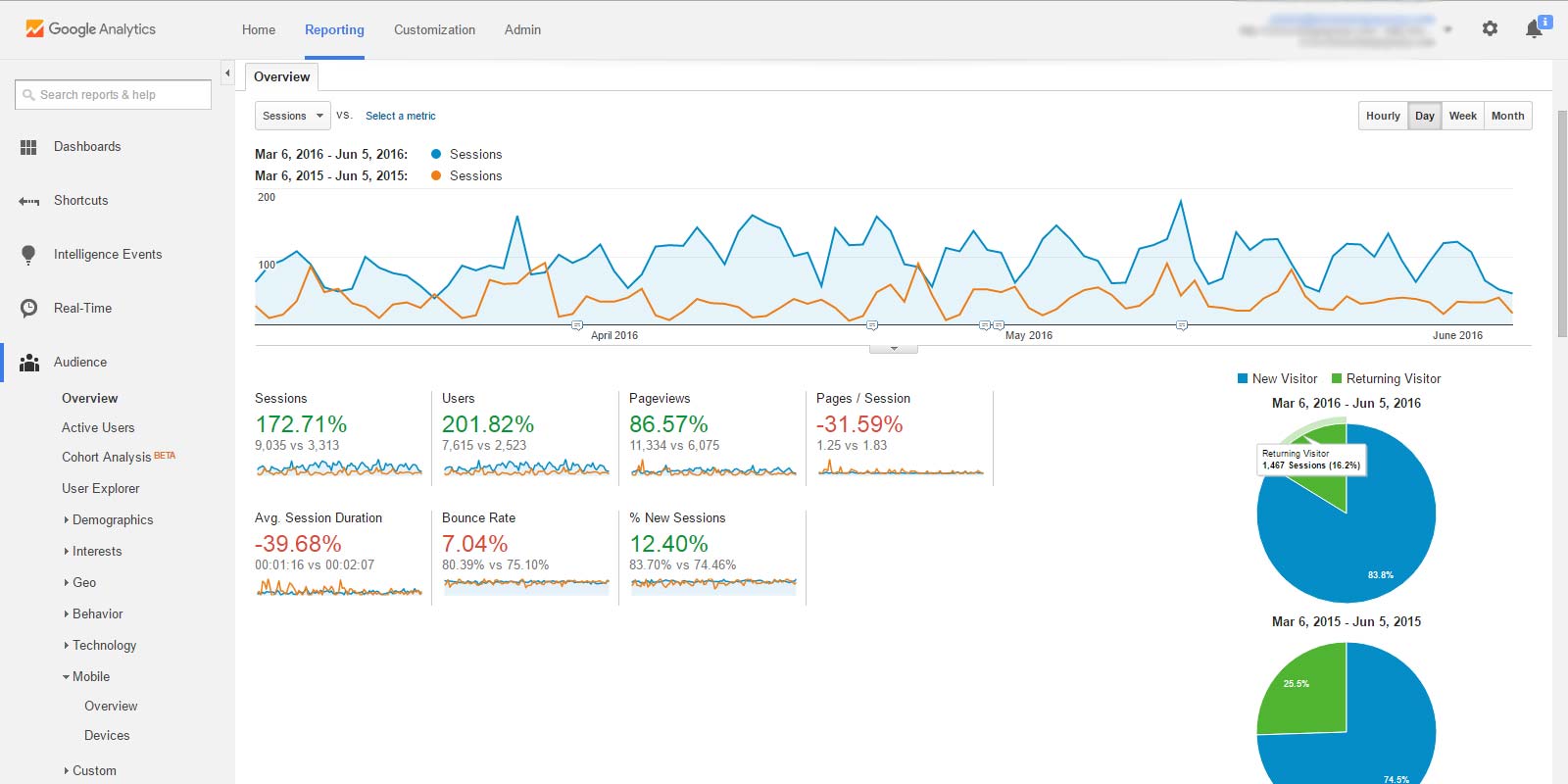Screen dimensions: 1568x784
Task: Click the Select a metric link
Action: (400, 116)
